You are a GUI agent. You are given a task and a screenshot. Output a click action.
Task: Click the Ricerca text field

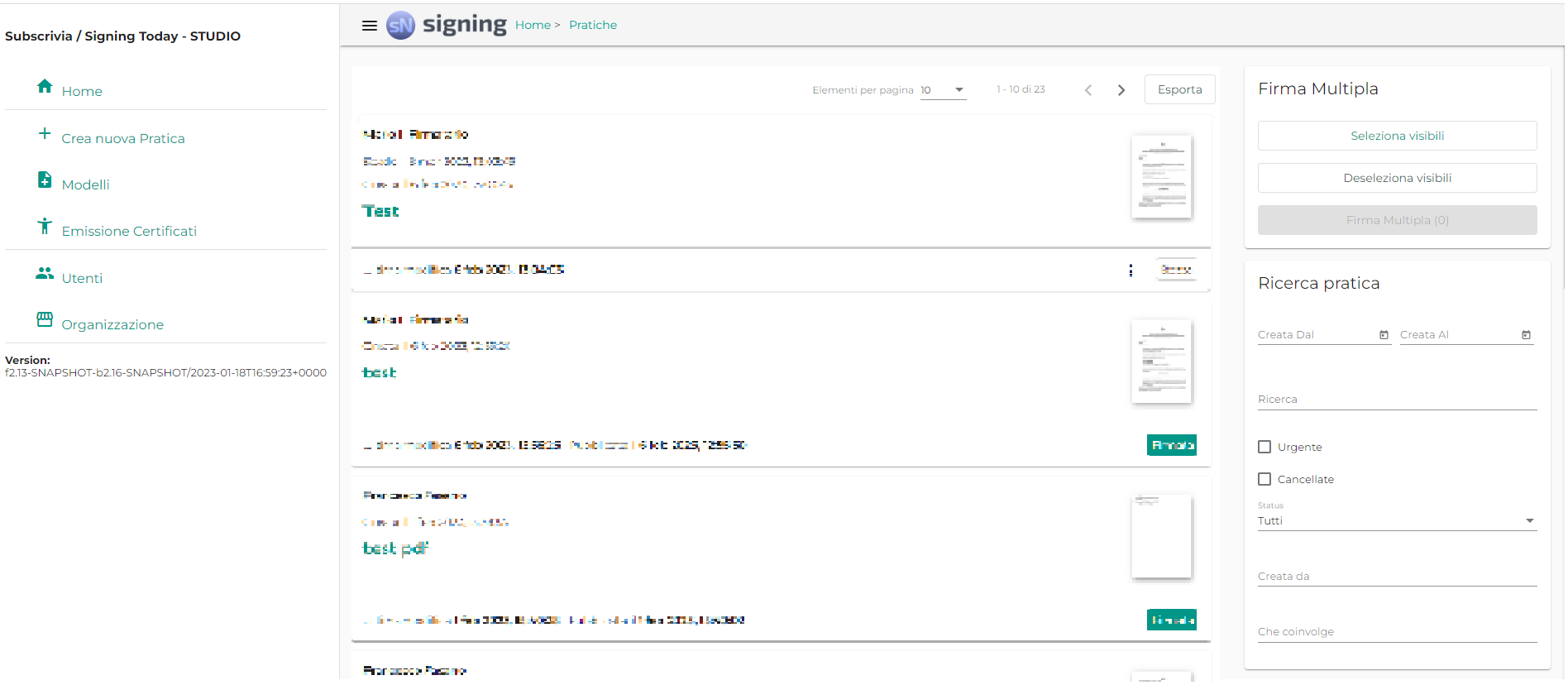click(1396, 400)
